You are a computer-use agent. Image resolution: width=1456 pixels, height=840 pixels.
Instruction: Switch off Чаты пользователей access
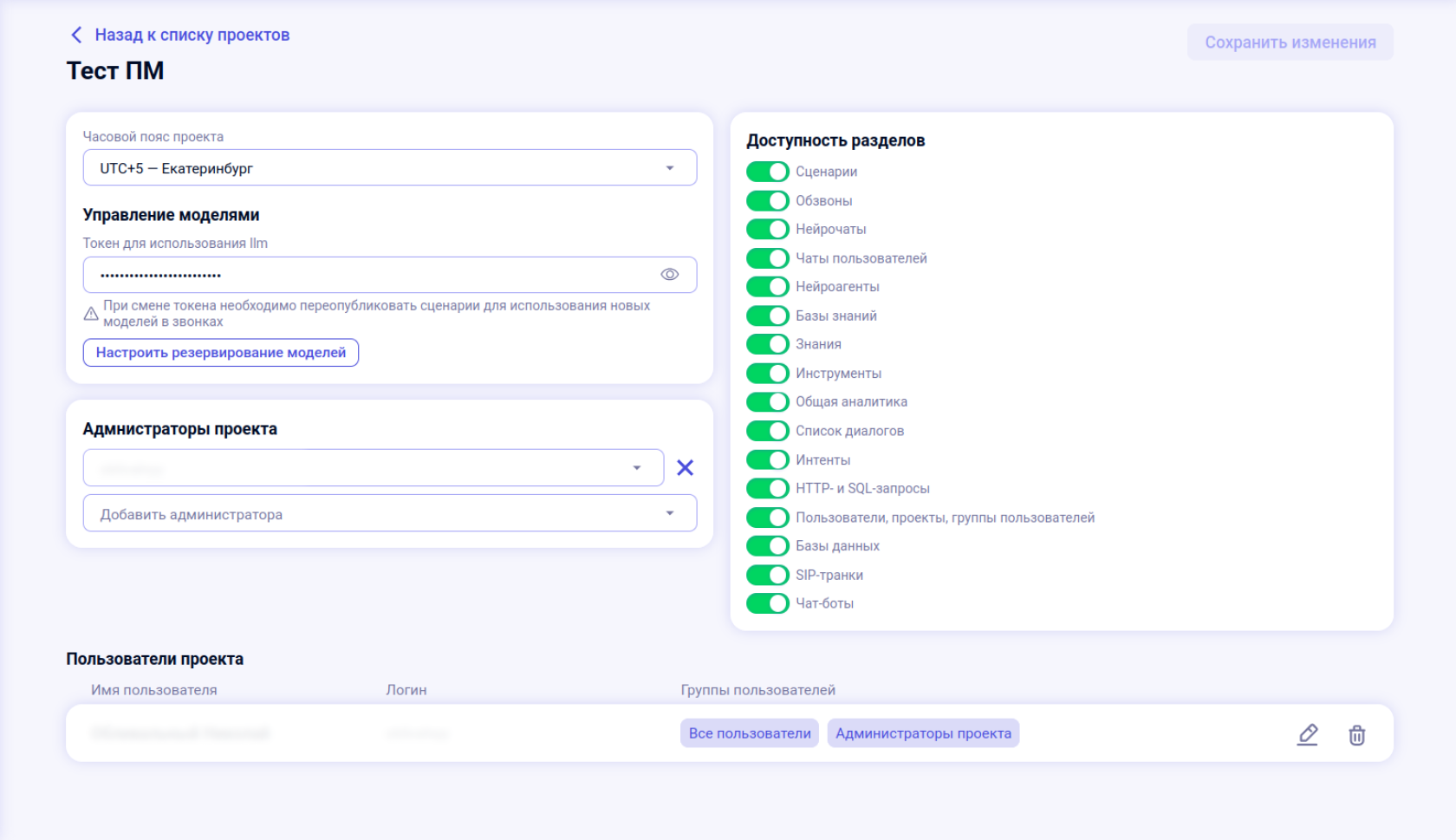click(x=768, y=258)
